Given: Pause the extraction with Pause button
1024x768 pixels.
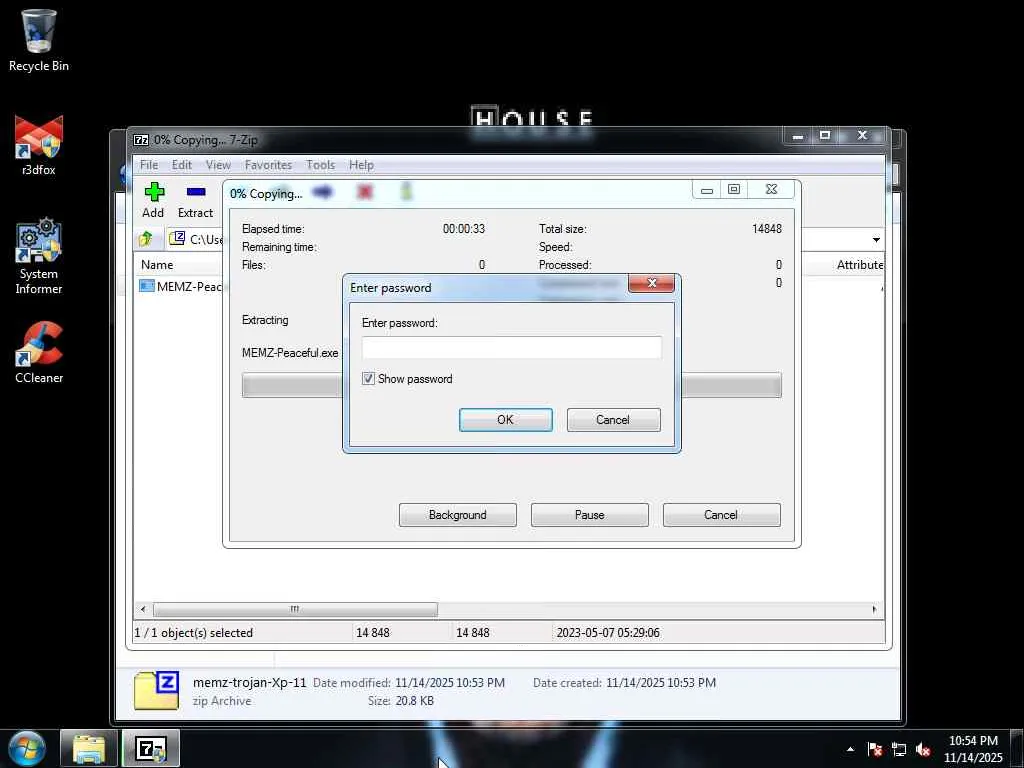Looking at the screenshot, I should (590, 515).
